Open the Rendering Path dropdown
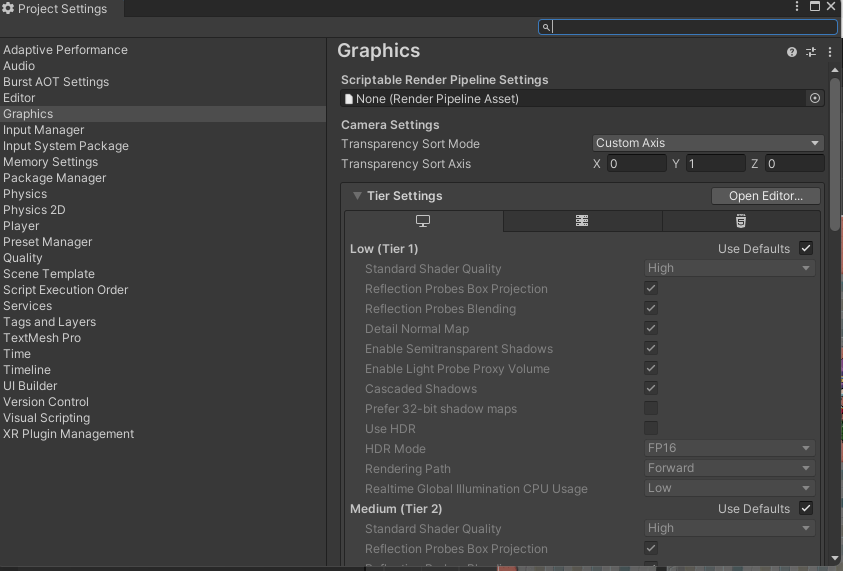This screenshot has width=843, height=571. [x=730, y=468]
